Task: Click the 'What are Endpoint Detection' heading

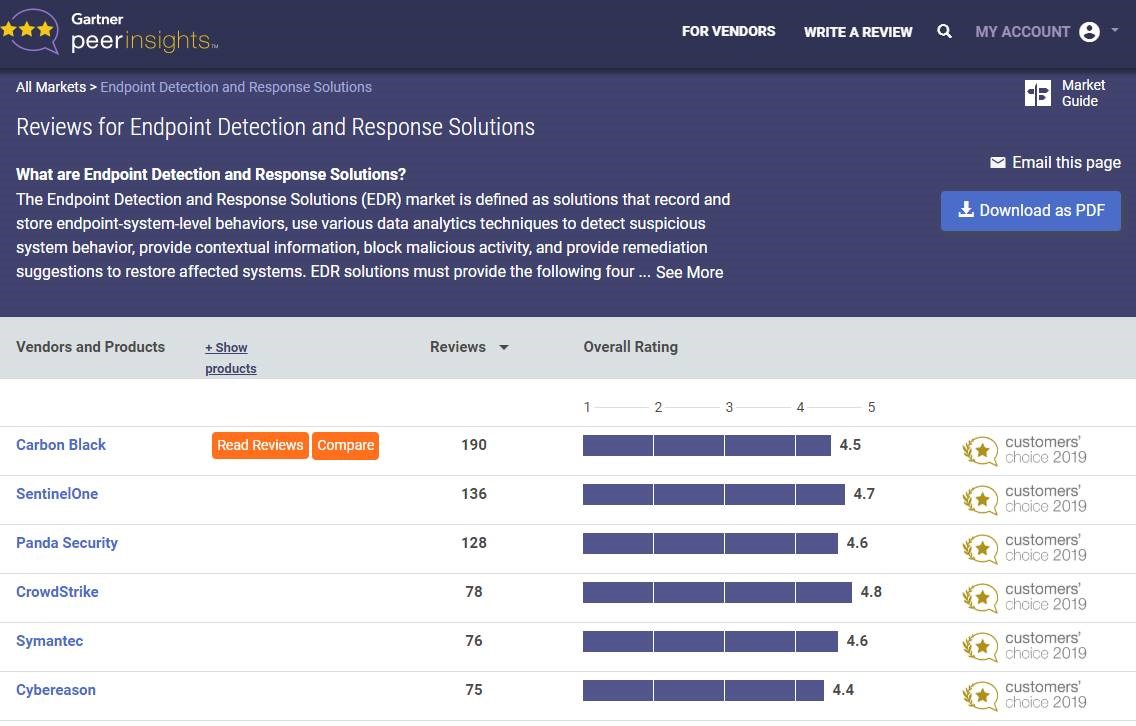Action: (211, 175)
